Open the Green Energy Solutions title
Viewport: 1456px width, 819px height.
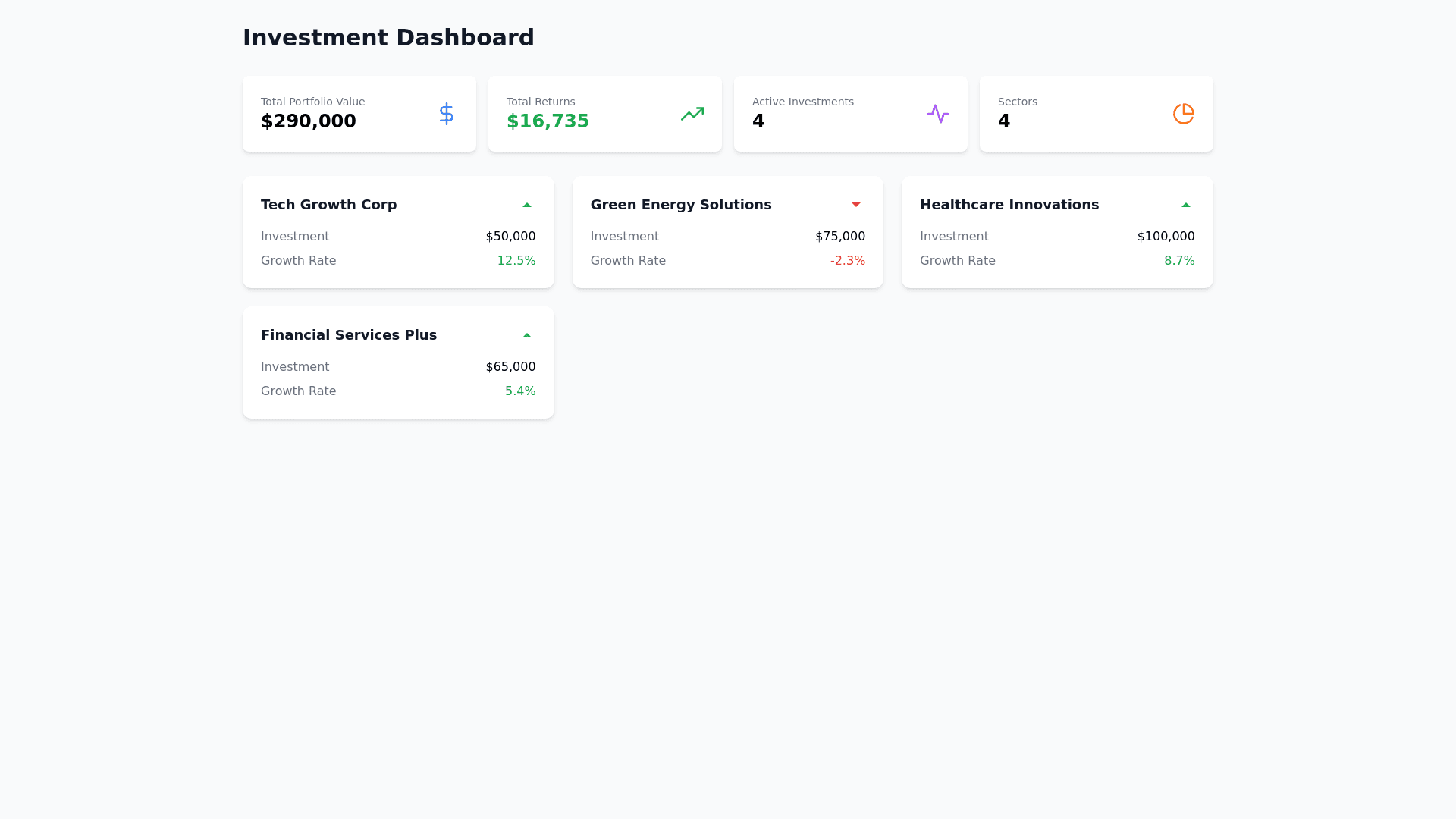point(680,205)
